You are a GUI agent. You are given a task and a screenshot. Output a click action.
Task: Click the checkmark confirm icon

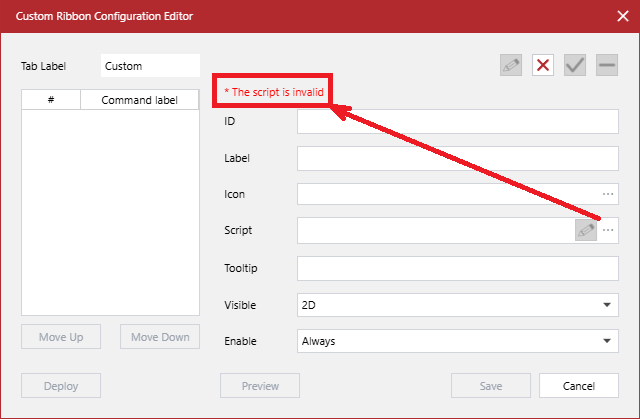575,66
